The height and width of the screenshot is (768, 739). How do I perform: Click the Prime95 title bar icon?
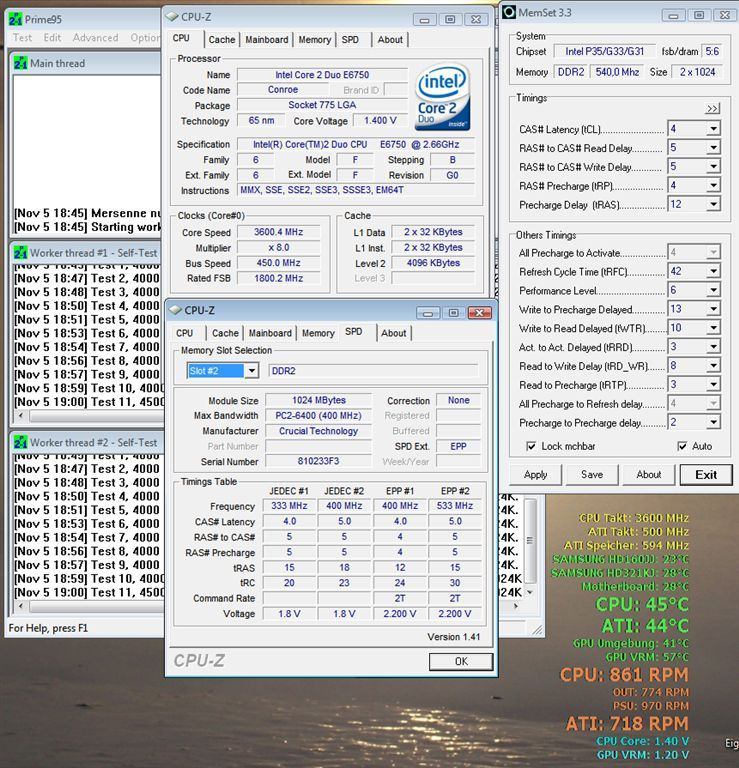(15, 20)
